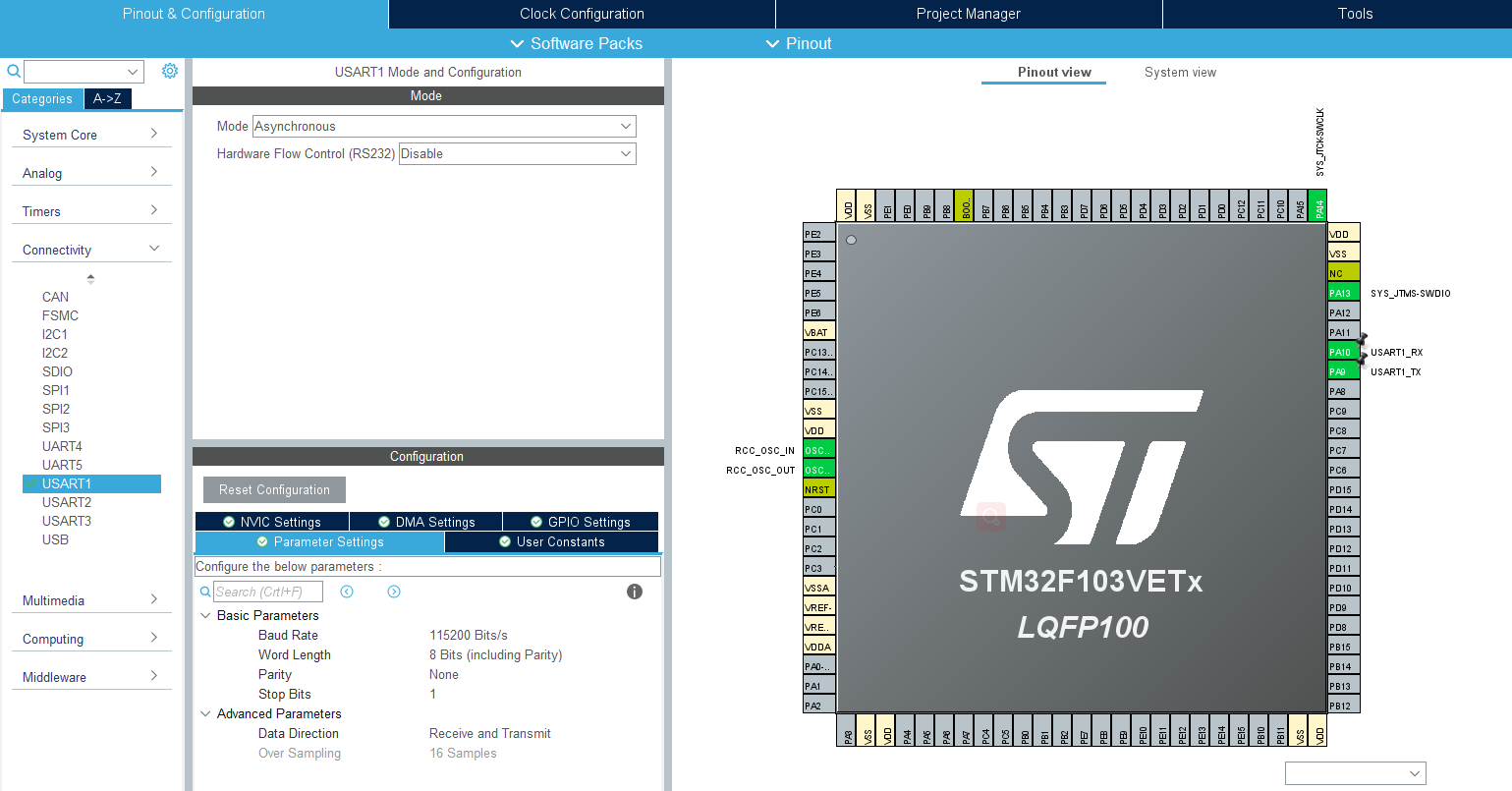Collapse the Connectivity category
Image resolution: width=1512 pixels, height=791 pixels.
(91, 250)
